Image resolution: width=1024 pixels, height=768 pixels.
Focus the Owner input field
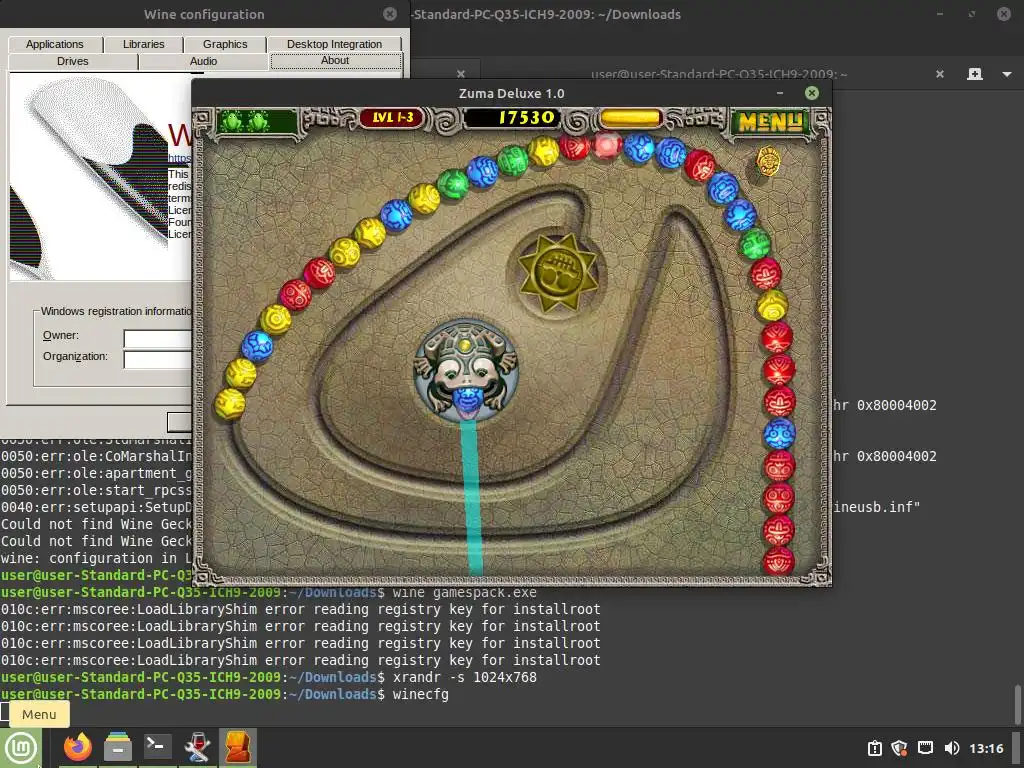[x=157, y=338]
